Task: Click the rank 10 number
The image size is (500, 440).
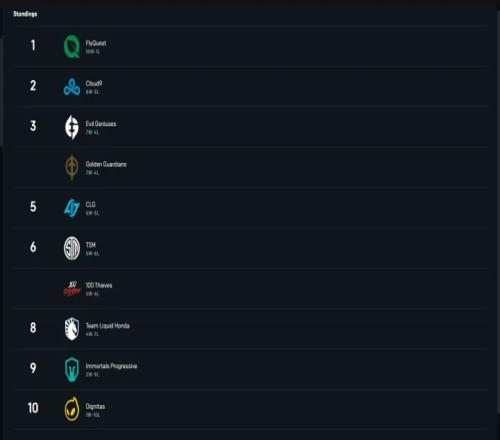Action: tap(33, 408)
